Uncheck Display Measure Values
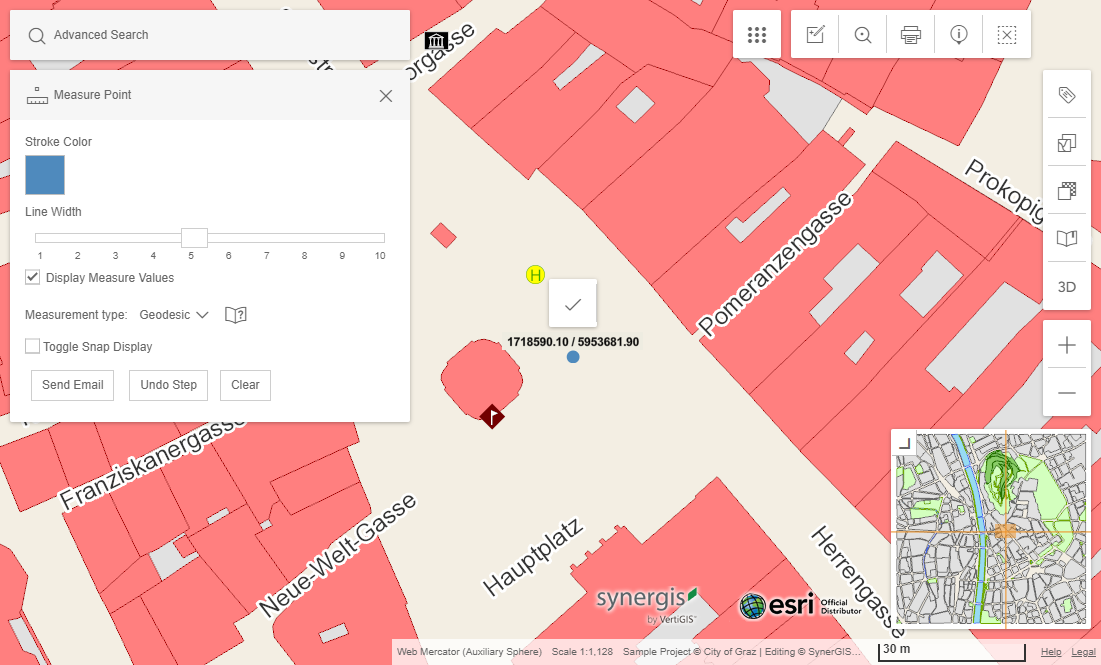Screen dimensions: 1101x665 point(32,277)
